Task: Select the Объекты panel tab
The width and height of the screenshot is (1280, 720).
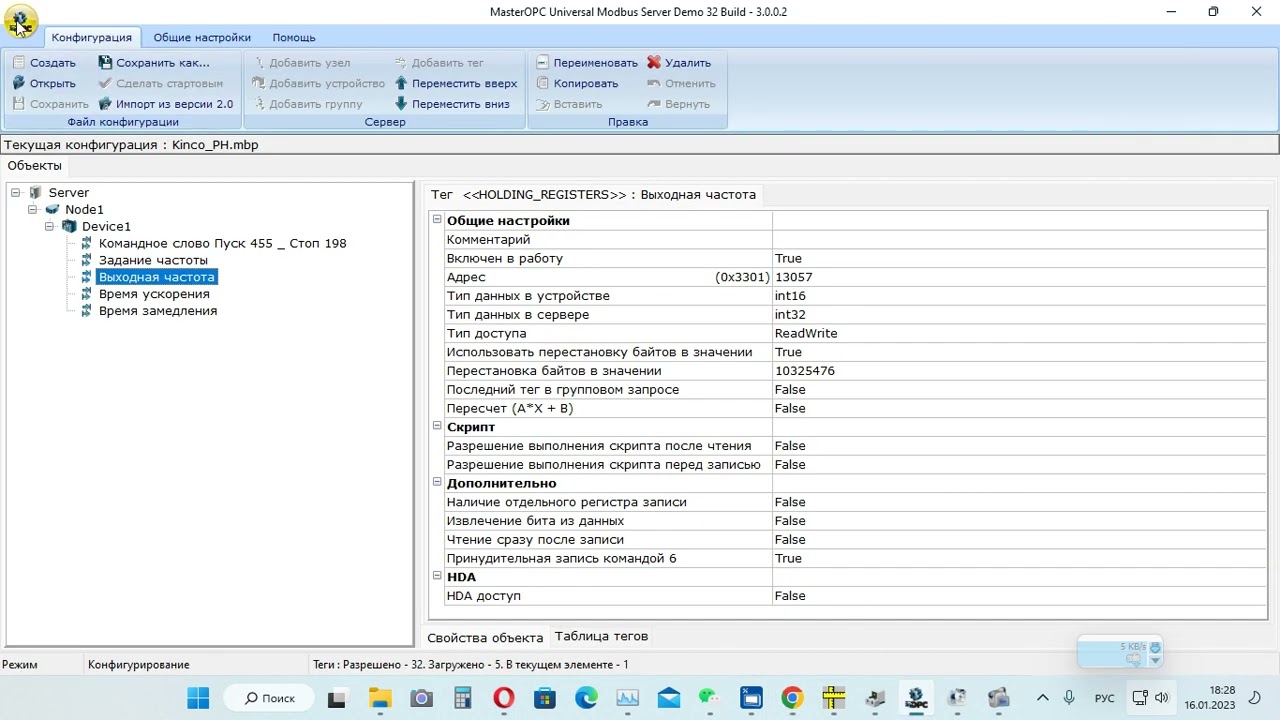Action: point(35,166)
